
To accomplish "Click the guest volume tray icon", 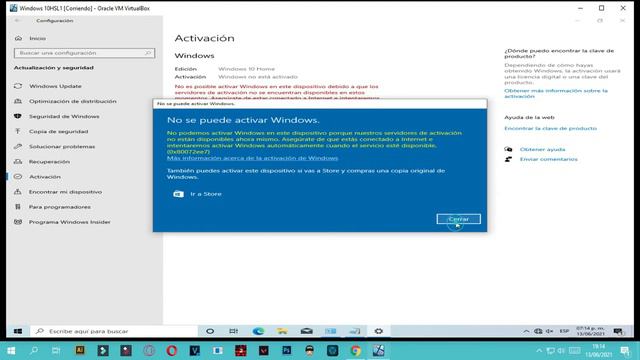I will tap(549, 331).
